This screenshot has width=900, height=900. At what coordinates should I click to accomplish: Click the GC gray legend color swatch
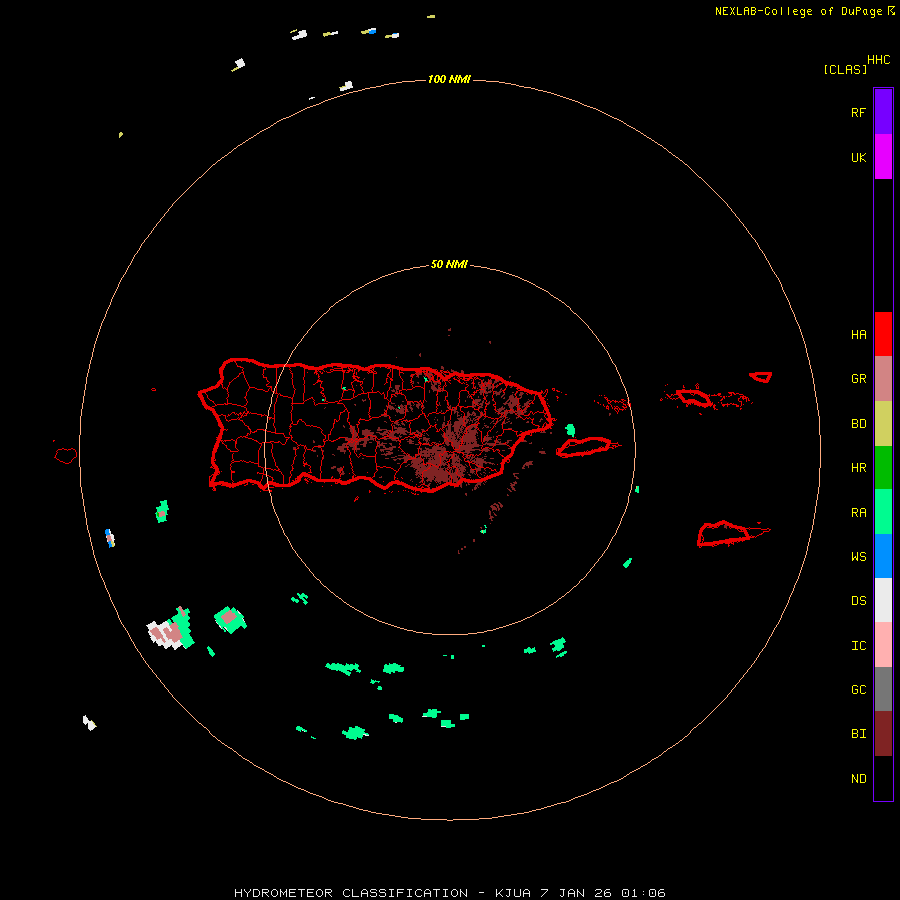click(883, 689)
